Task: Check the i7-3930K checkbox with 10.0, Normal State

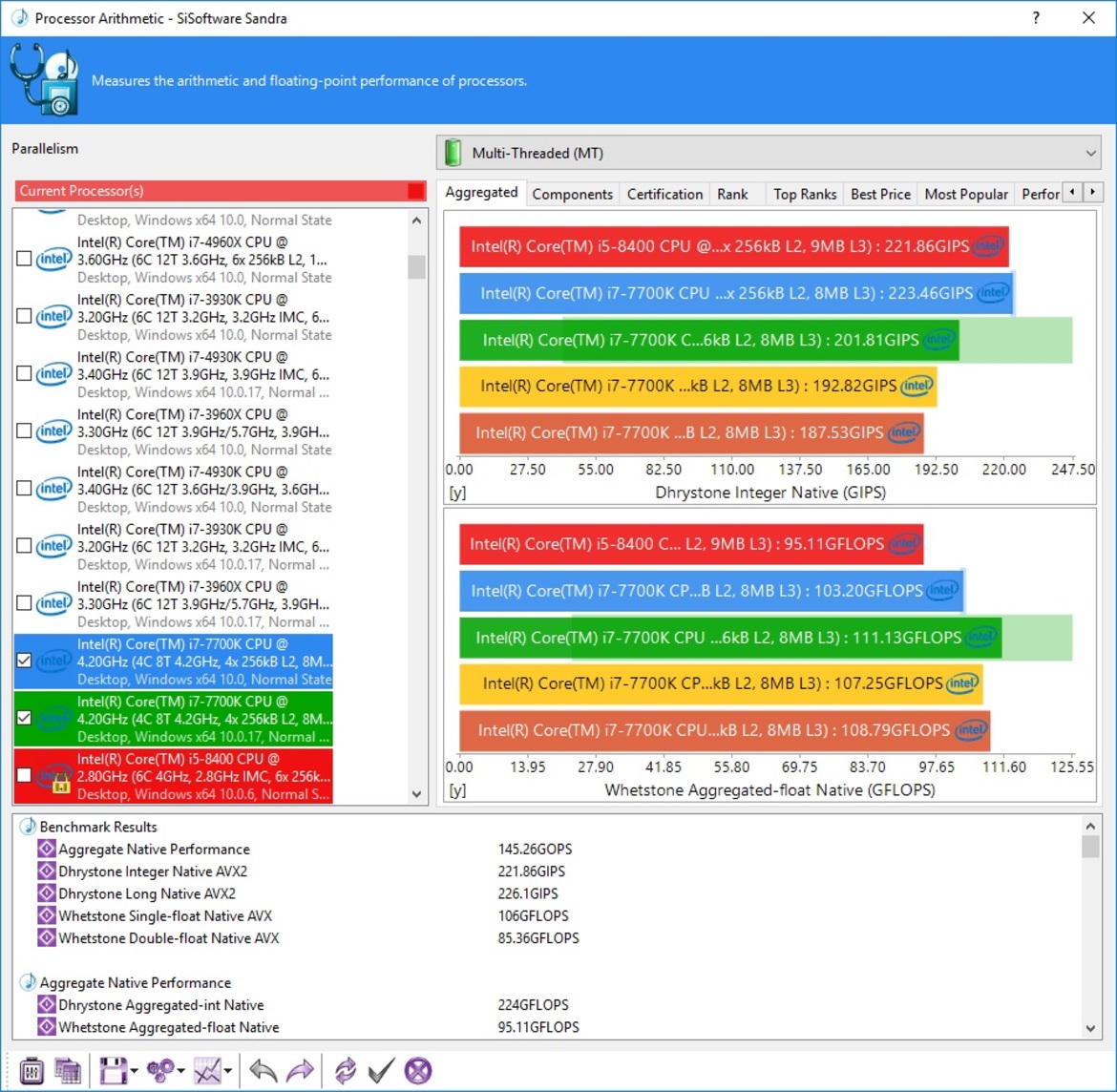Action: tap(24, 316)
